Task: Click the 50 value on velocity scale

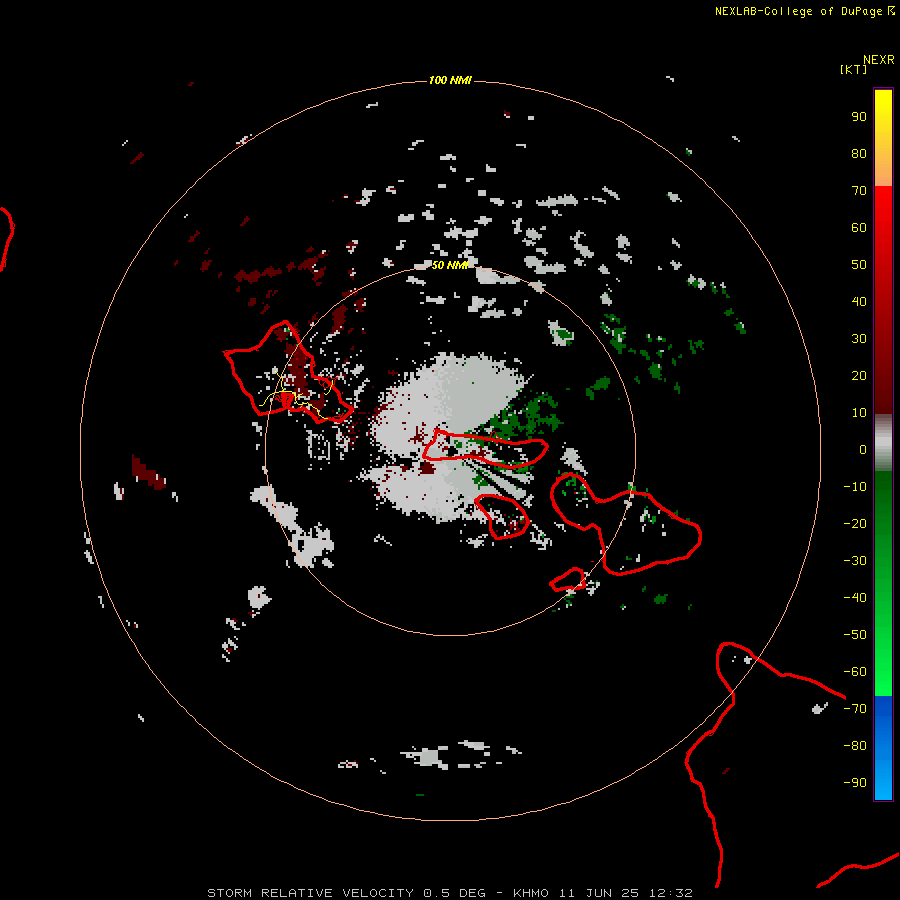Action: click(x=859, y=265)
